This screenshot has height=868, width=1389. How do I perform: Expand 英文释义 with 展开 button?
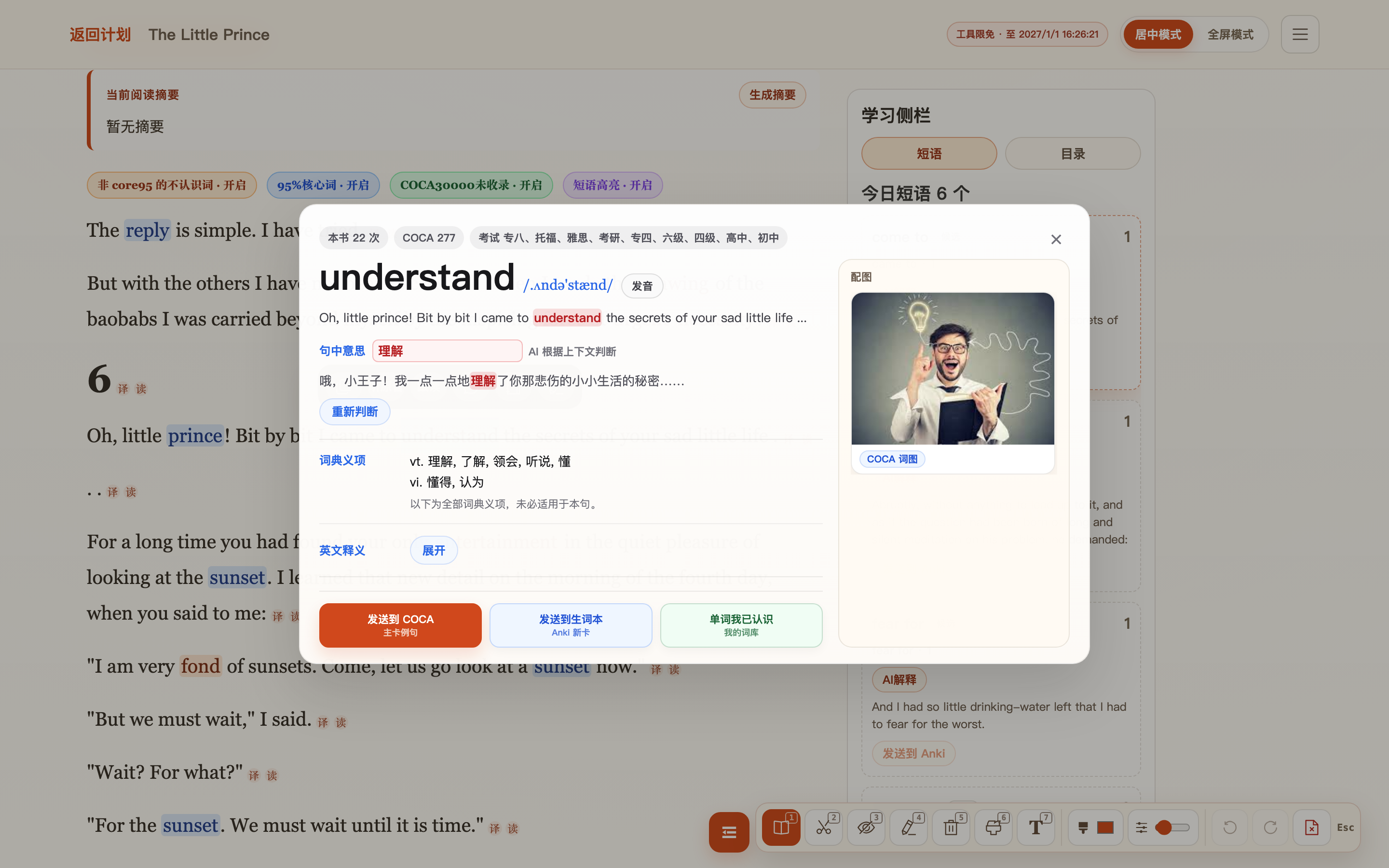tap(434, 551)
